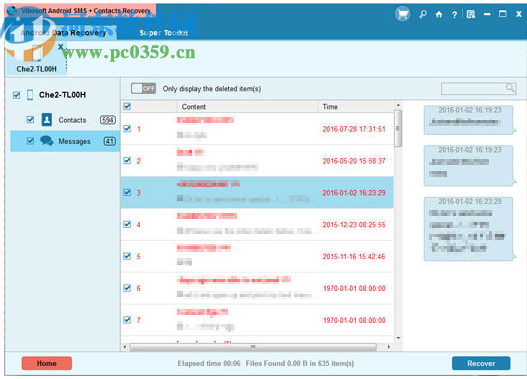Click the horizontal scroll right arrow
Viewport: 527px width, 379px height.
[x=389, y=347]
